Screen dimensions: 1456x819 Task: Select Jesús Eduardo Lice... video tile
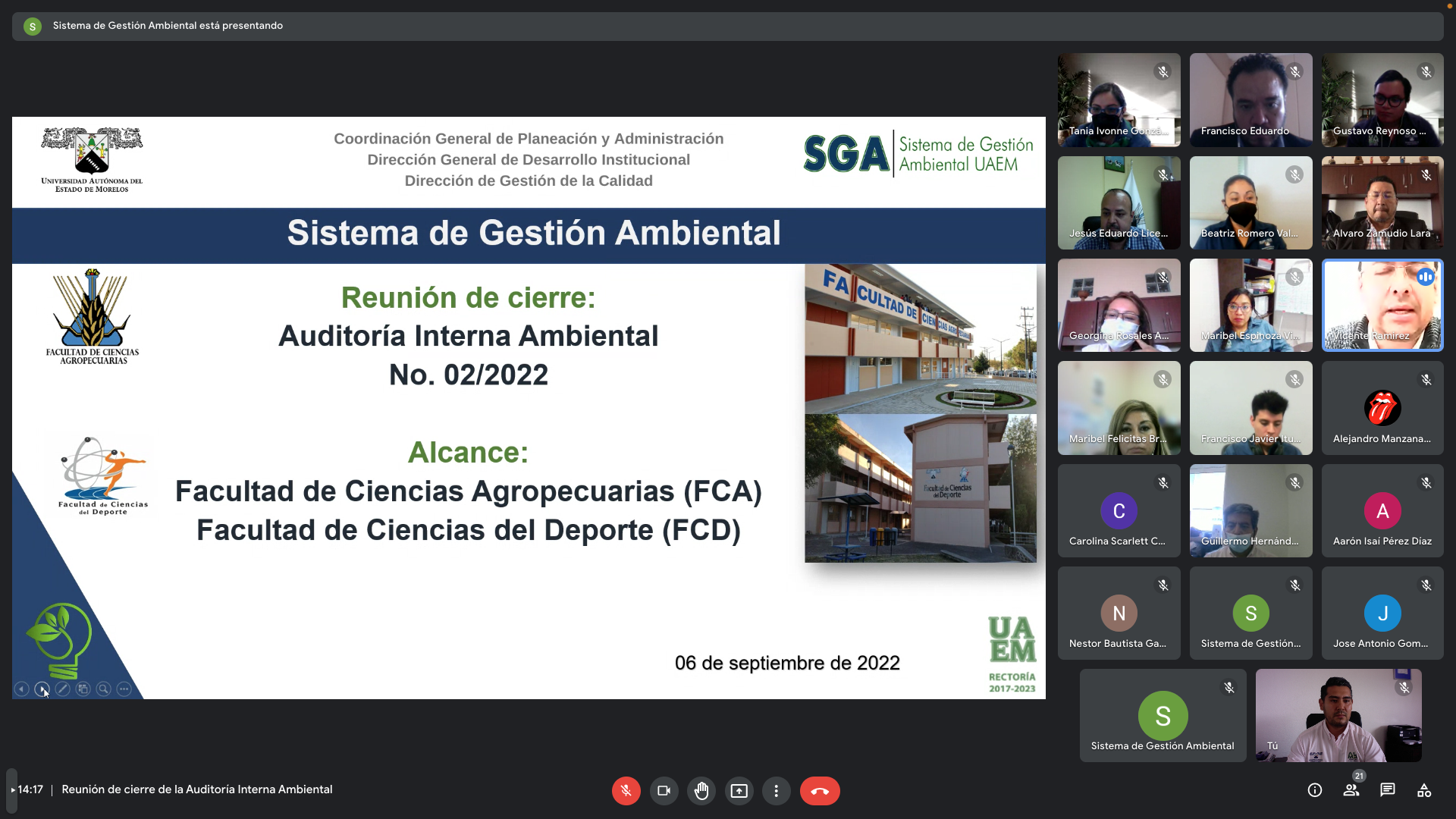[x=1119, y=202]
